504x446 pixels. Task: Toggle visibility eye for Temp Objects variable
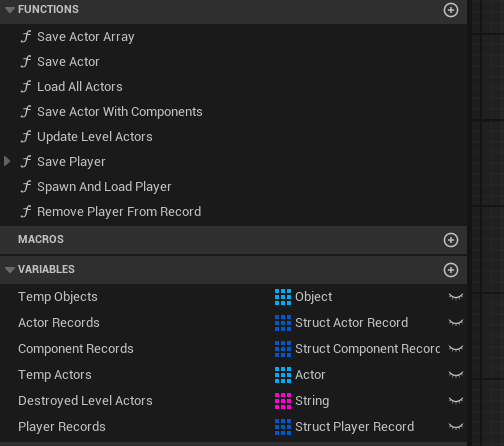pyautogui.click(x=456, y=296)
